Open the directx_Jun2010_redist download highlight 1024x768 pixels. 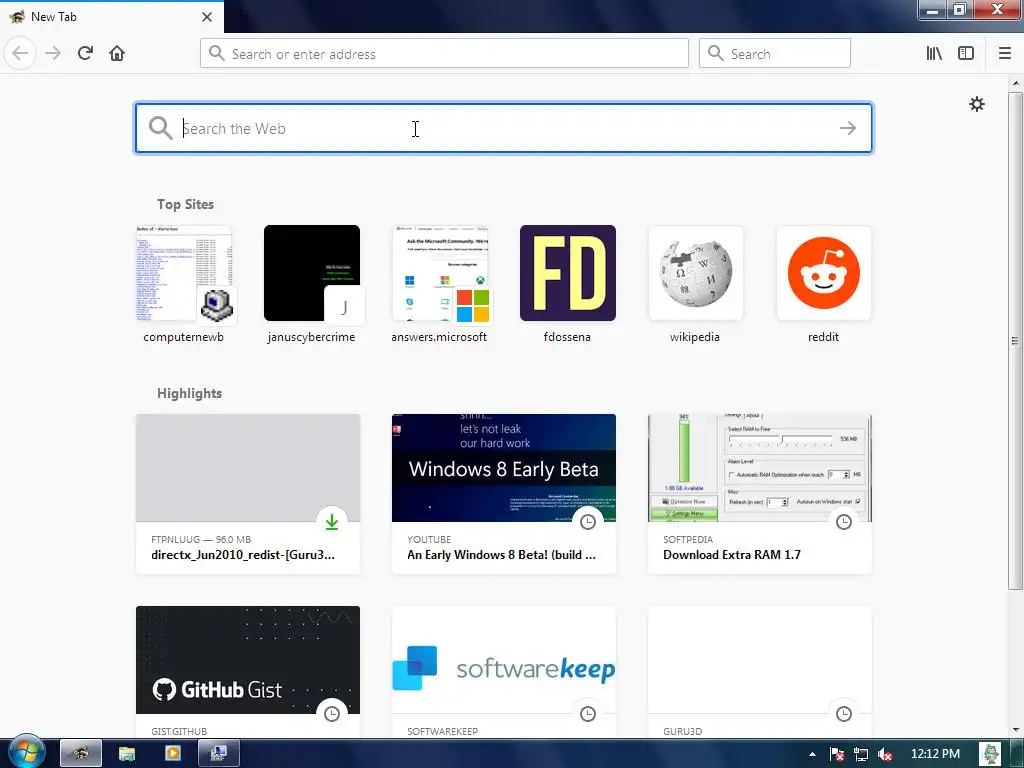248,494
